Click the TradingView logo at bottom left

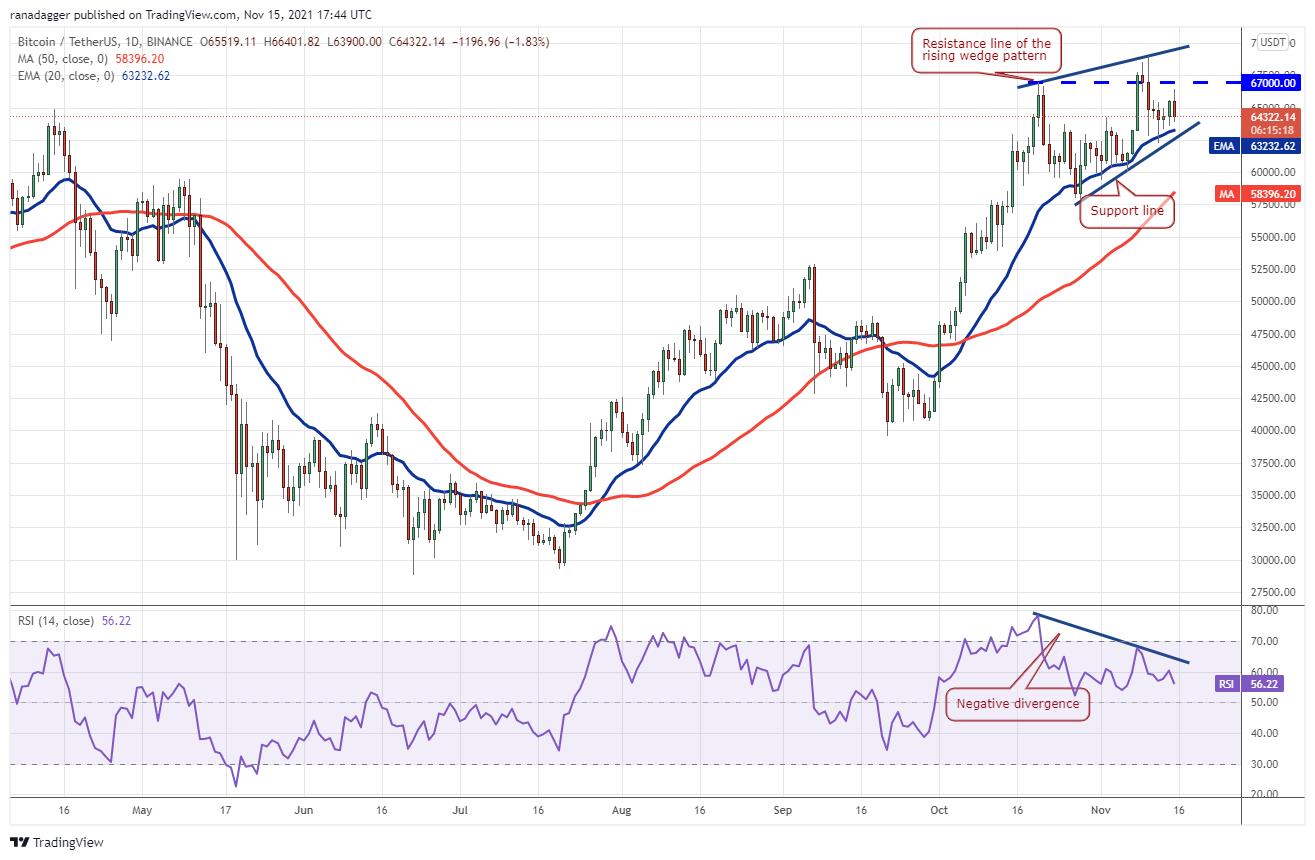point(56,843)
